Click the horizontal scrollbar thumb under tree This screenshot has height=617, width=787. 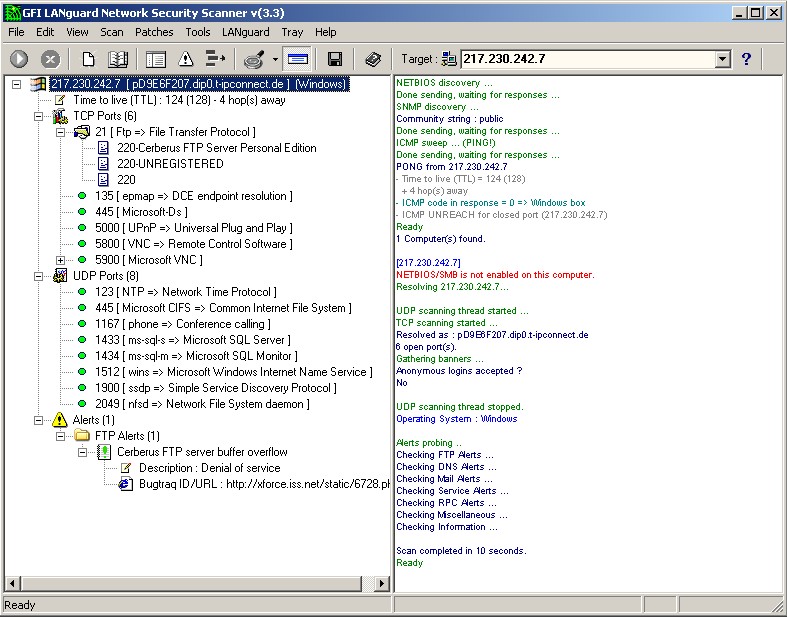click(x=191, y=583)
